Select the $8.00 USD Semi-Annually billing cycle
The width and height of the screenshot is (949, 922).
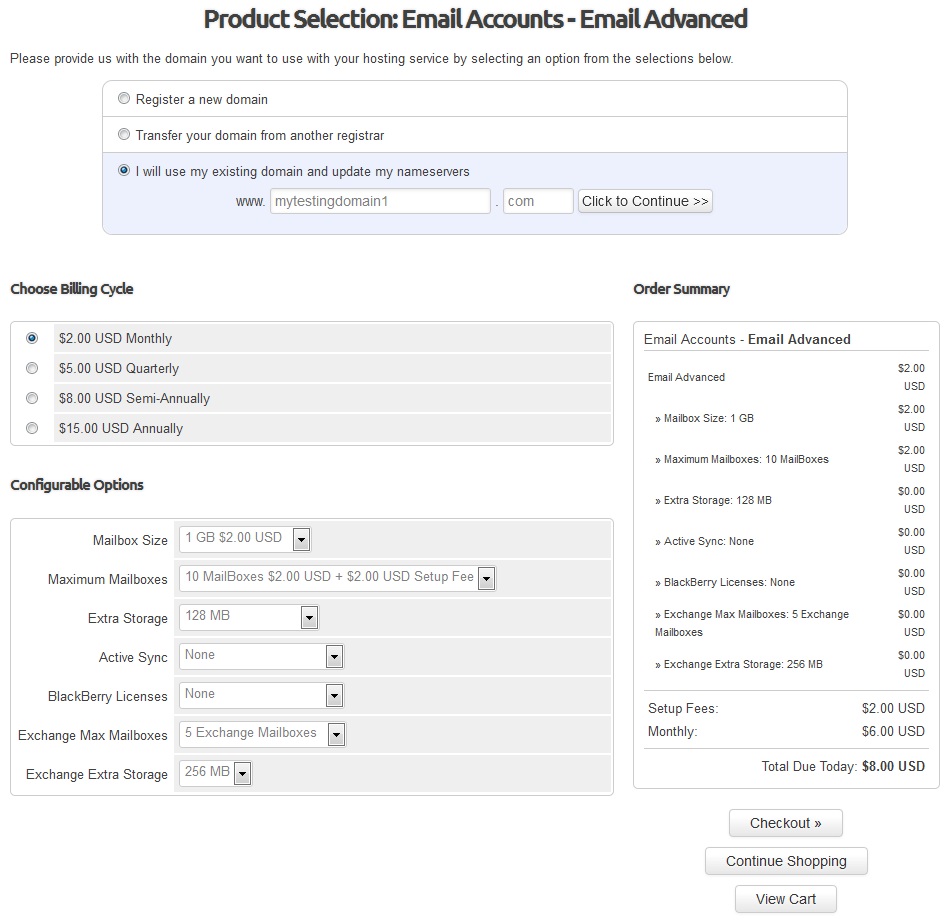[x=31, y=397]
